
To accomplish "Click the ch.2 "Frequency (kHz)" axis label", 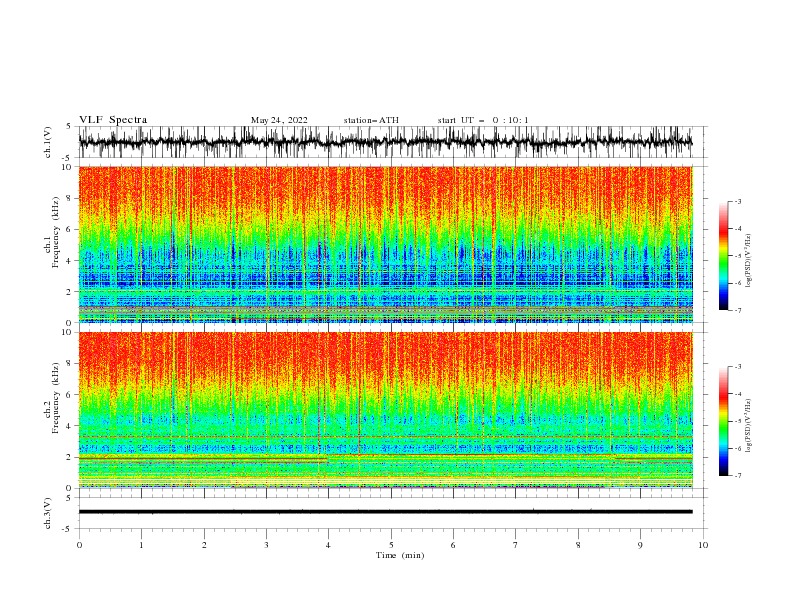I will 56,398.
